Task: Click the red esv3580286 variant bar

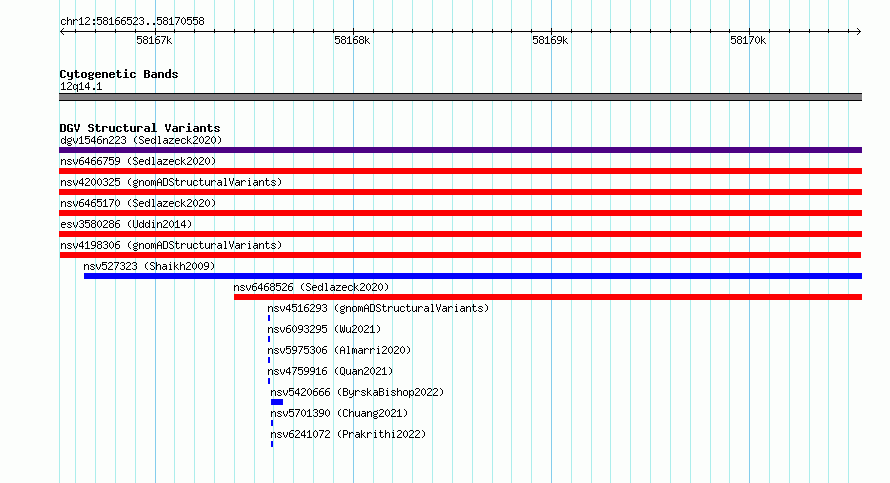Action: 460,234
